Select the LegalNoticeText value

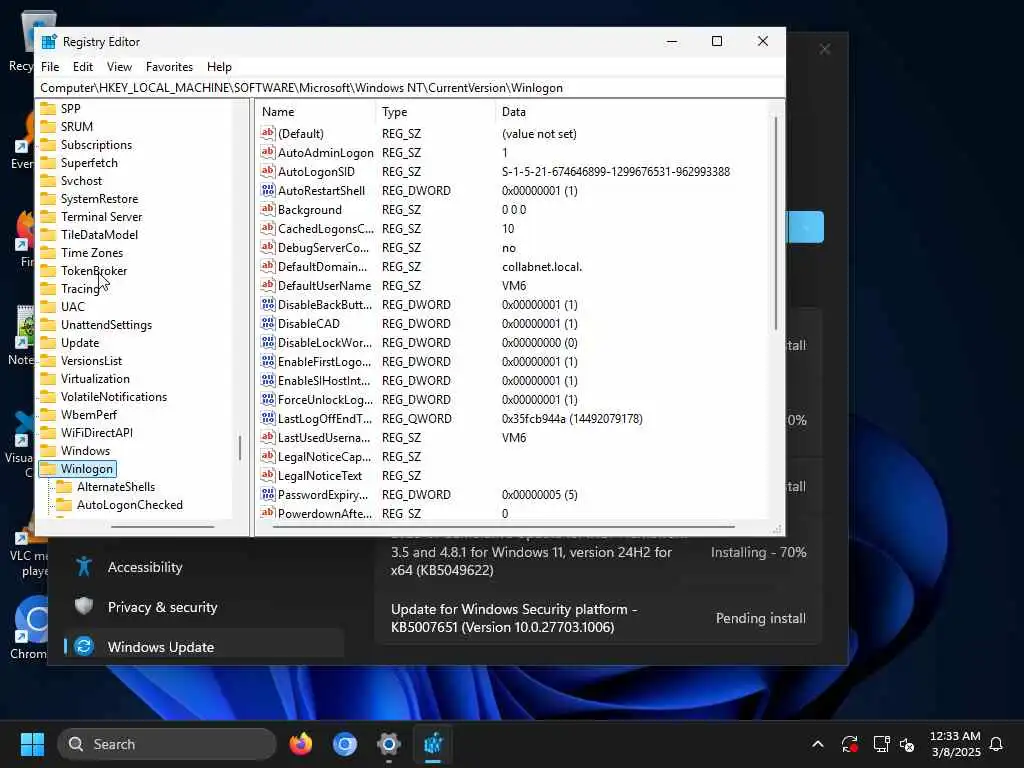319,475
